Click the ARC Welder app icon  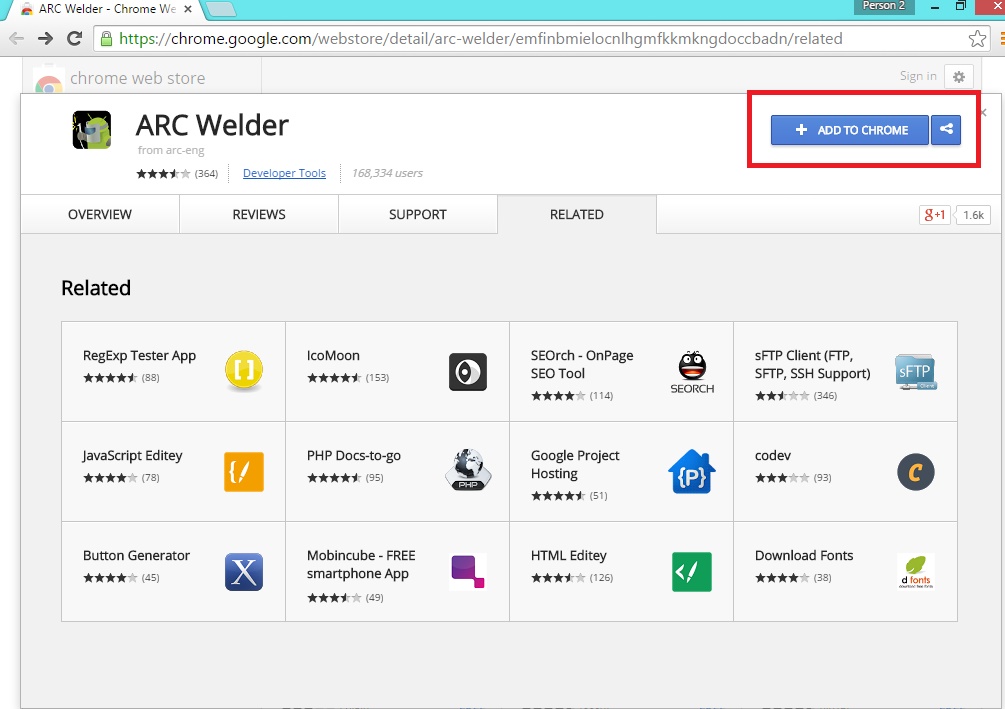[92, 129]
